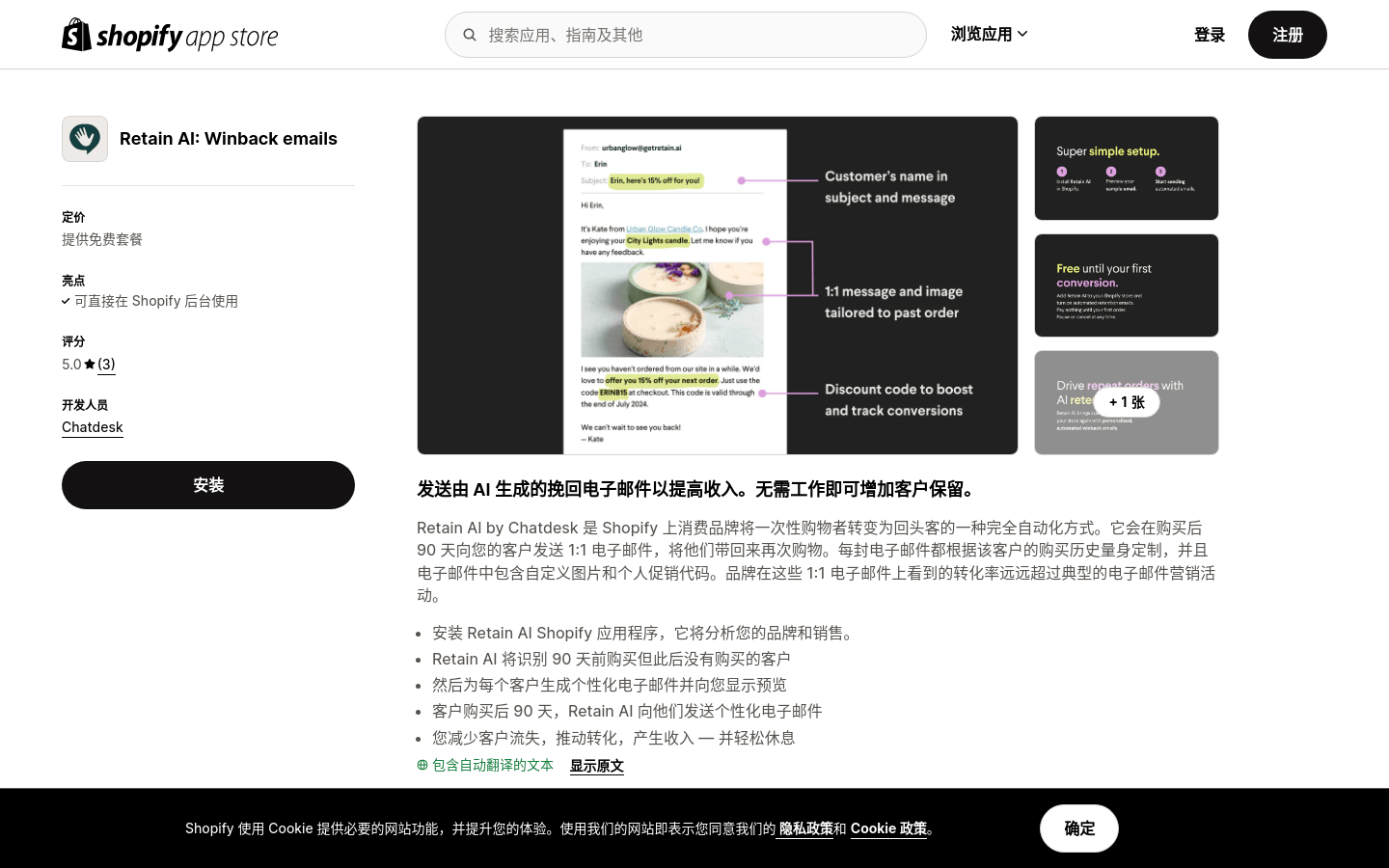Screen dimensions: 1389x868
Task: Click the 定价 heading
Action: coord(73,217)
